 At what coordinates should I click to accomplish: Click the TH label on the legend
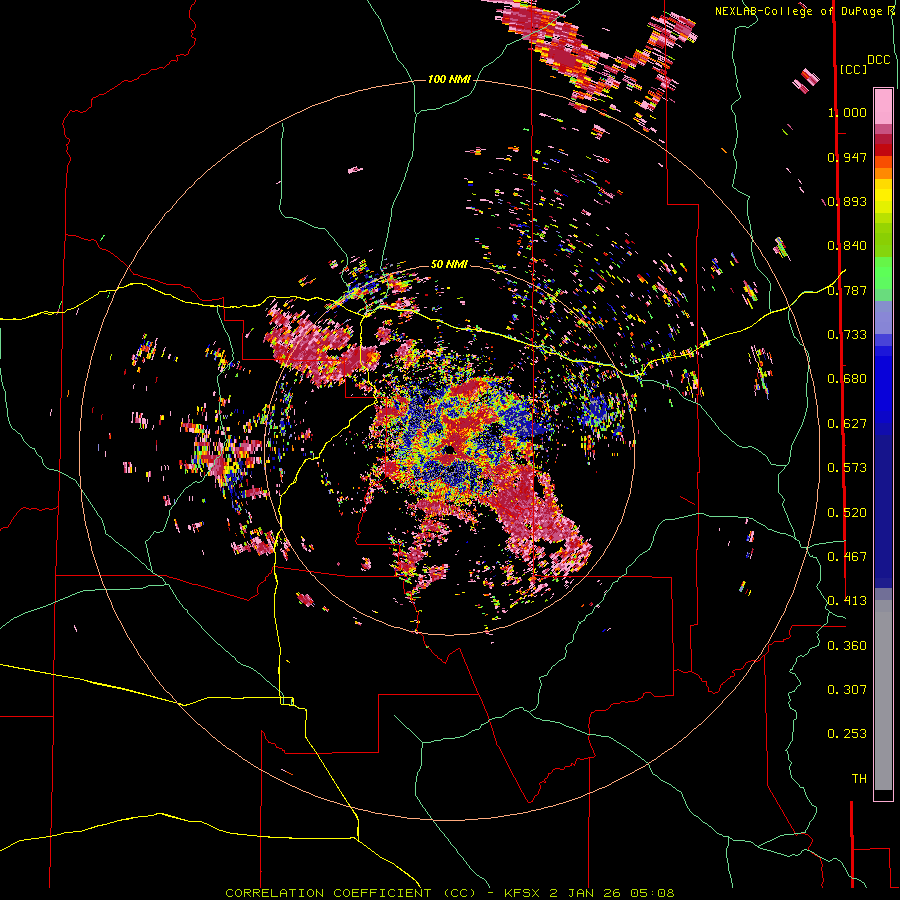click(859, 779)
